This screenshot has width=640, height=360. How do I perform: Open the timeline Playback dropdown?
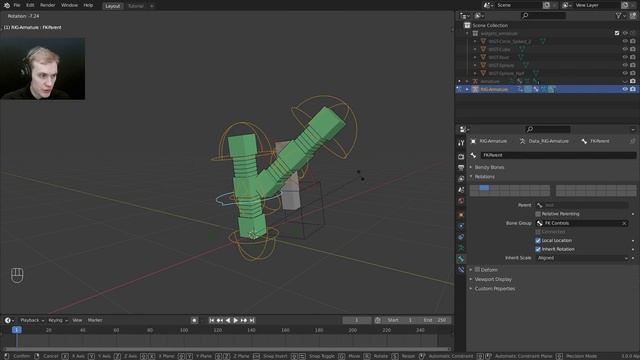pos(32,320)
